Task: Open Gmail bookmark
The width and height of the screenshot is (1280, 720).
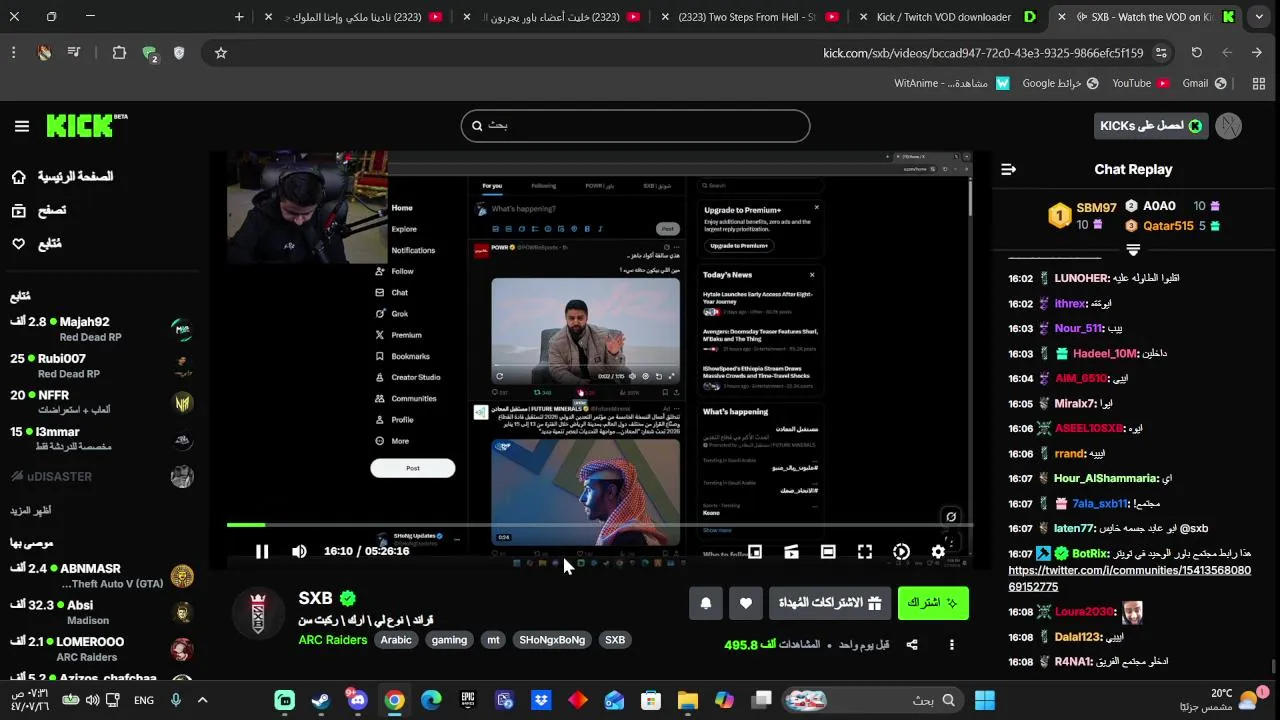Action: pyautogui.click(x=1203, y=83)
